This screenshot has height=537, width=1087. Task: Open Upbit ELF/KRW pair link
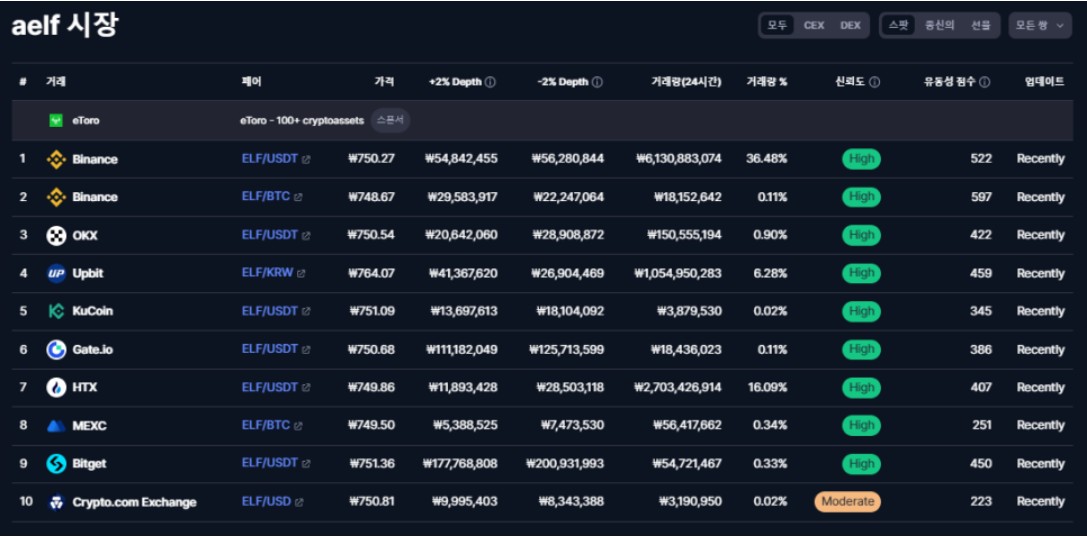click(267, 273)
